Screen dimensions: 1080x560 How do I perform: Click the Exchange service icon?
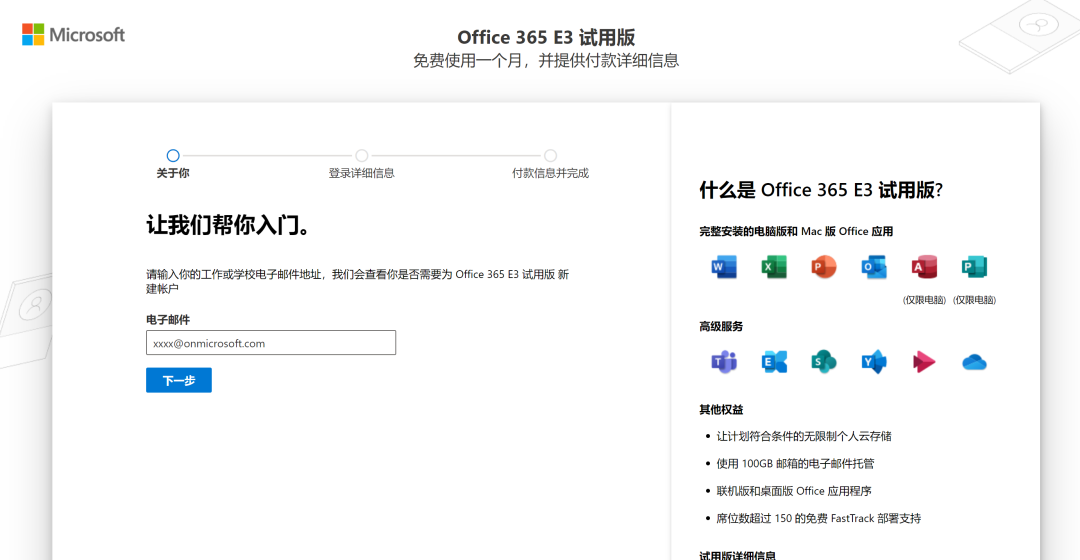tap(774, 362)
